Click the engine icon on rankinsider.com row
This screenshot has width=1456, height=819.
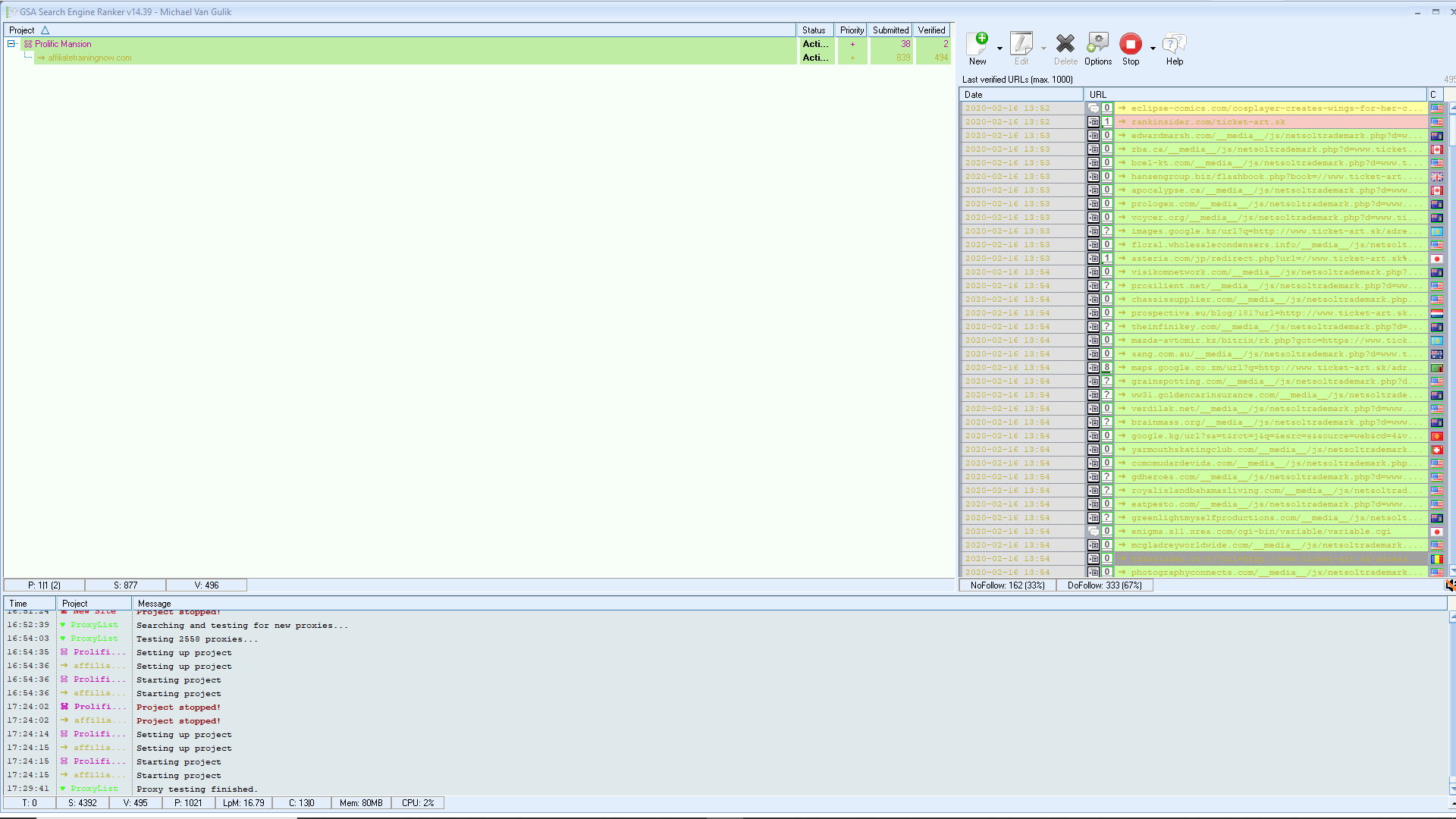[x=1094, y=122]
